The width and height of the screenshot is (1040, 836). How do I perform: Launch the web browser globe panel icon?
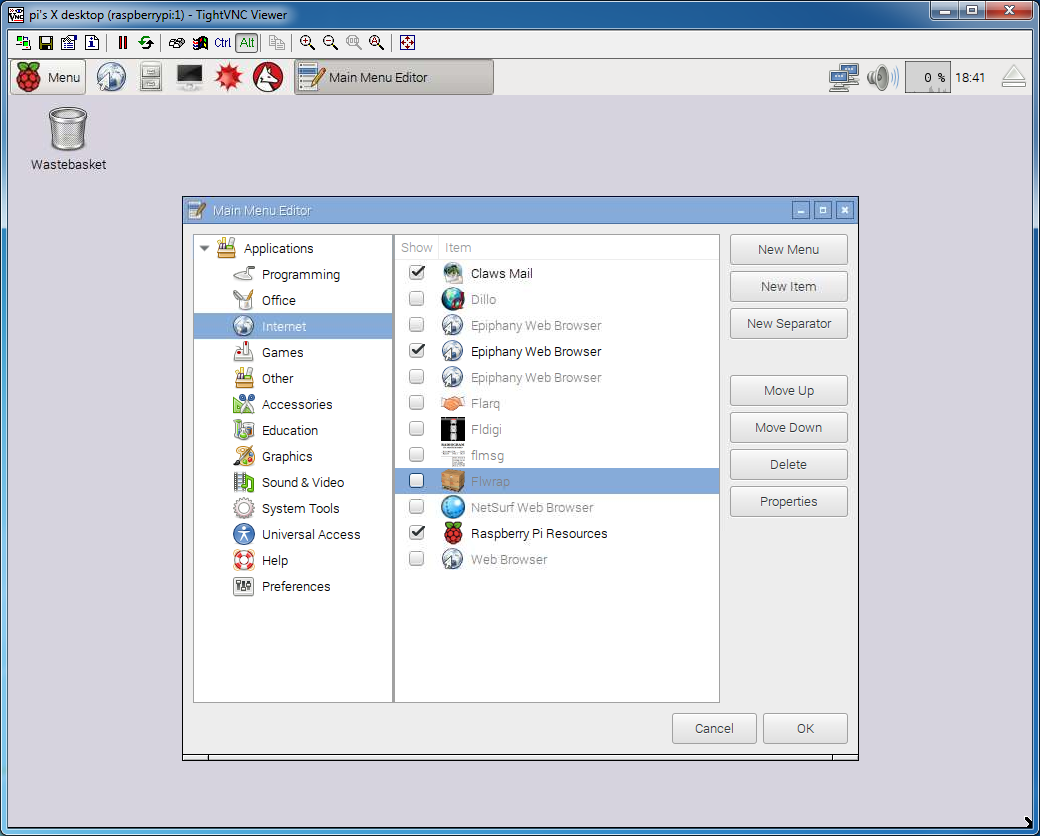tap(111, 78)
